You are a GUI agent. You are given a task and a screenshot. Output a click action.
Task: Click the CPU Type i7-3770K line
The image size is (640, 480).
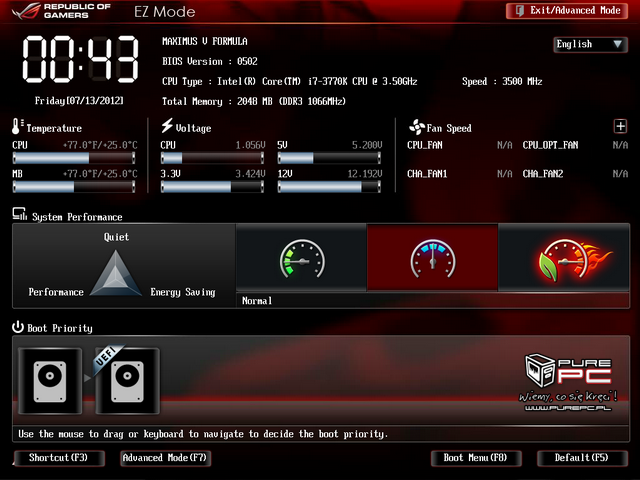(x=289, y=81)
